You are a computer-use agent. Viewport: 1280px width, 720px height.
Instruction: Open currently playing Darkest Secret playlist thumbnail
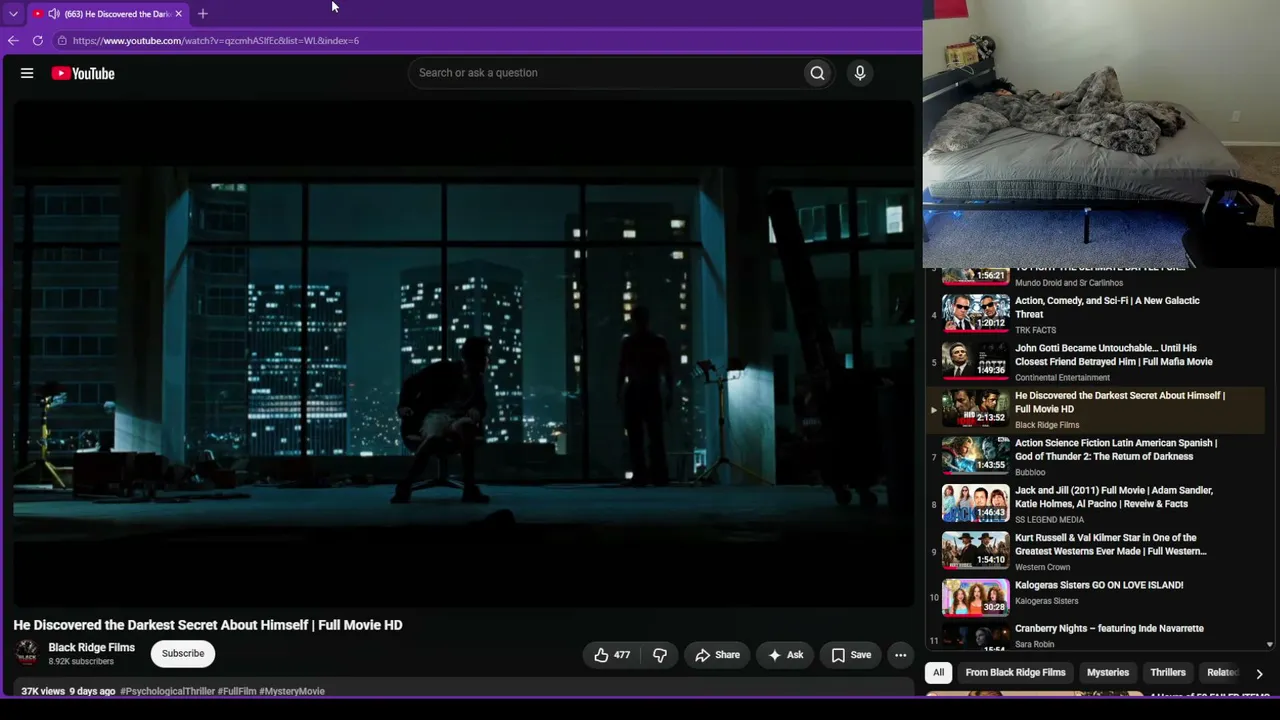point(976,409)
